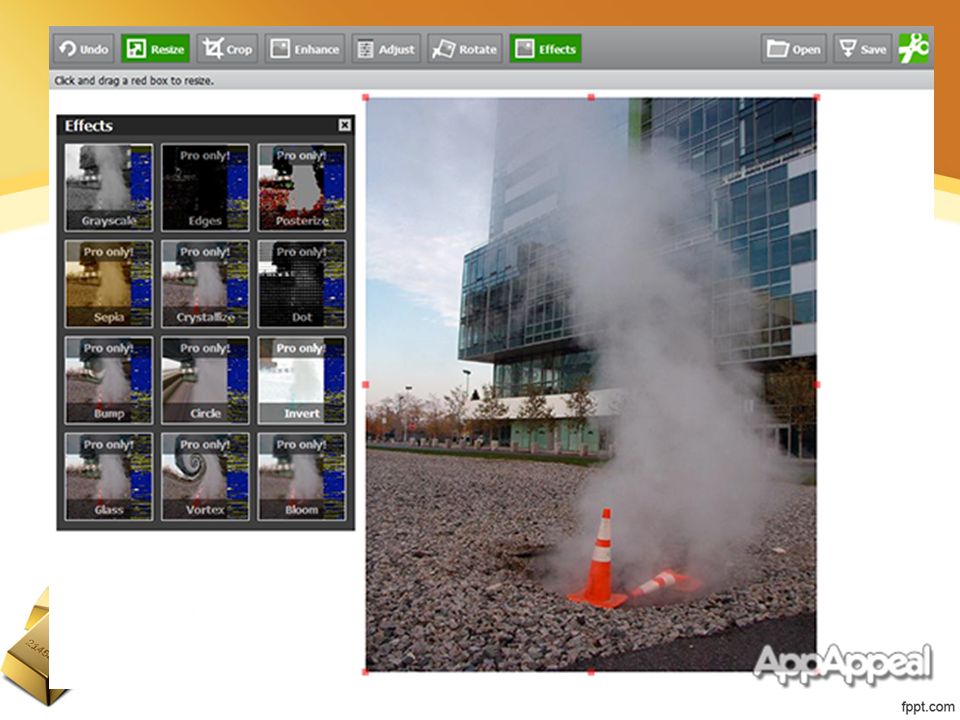This screenshot has width=960, height=720.
Task: Click the top-right red resize handle
Action: [x=817, y=97]
